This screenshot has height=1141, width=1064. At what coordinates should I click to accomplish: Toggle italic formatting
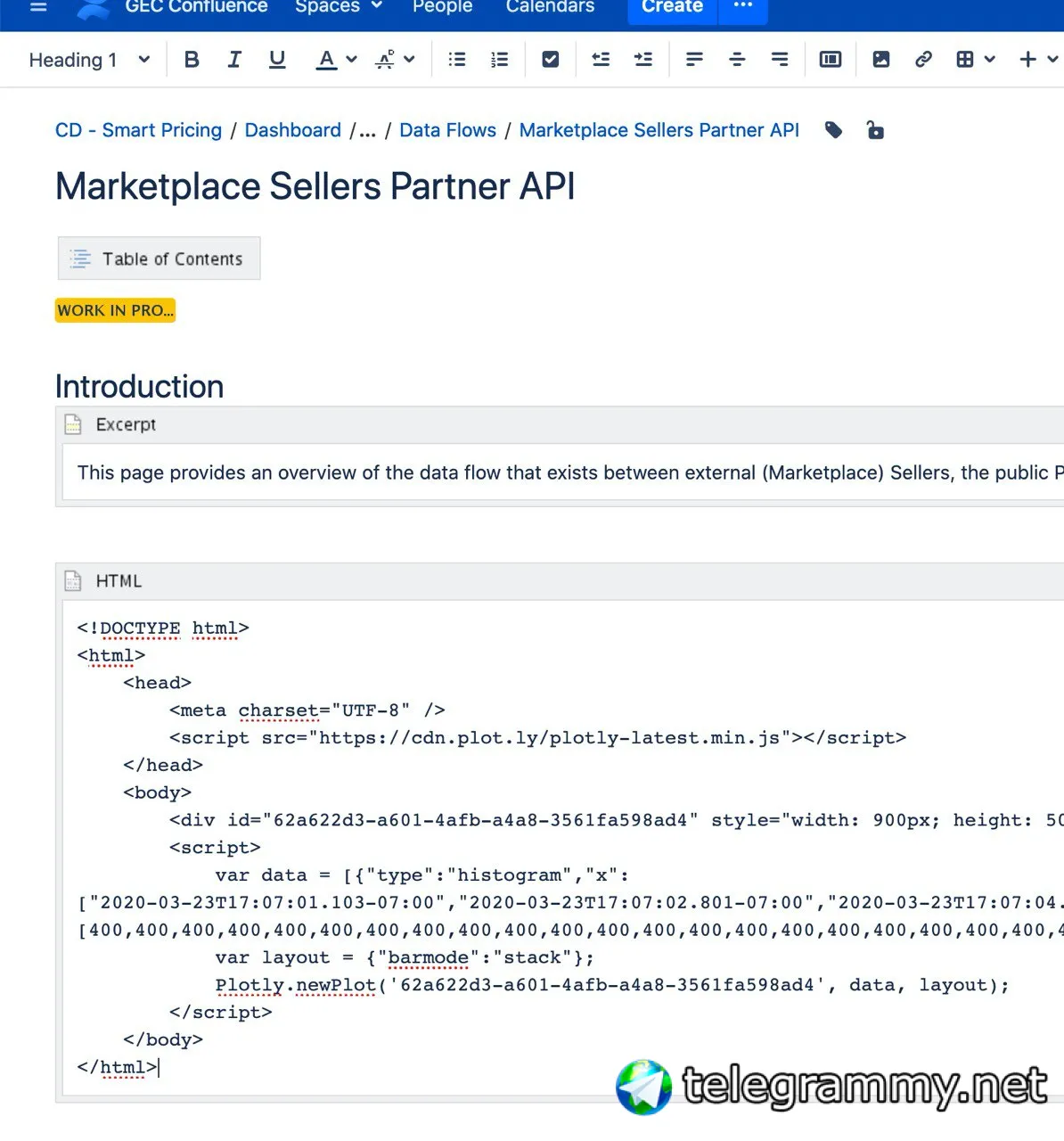coord(234,60)
